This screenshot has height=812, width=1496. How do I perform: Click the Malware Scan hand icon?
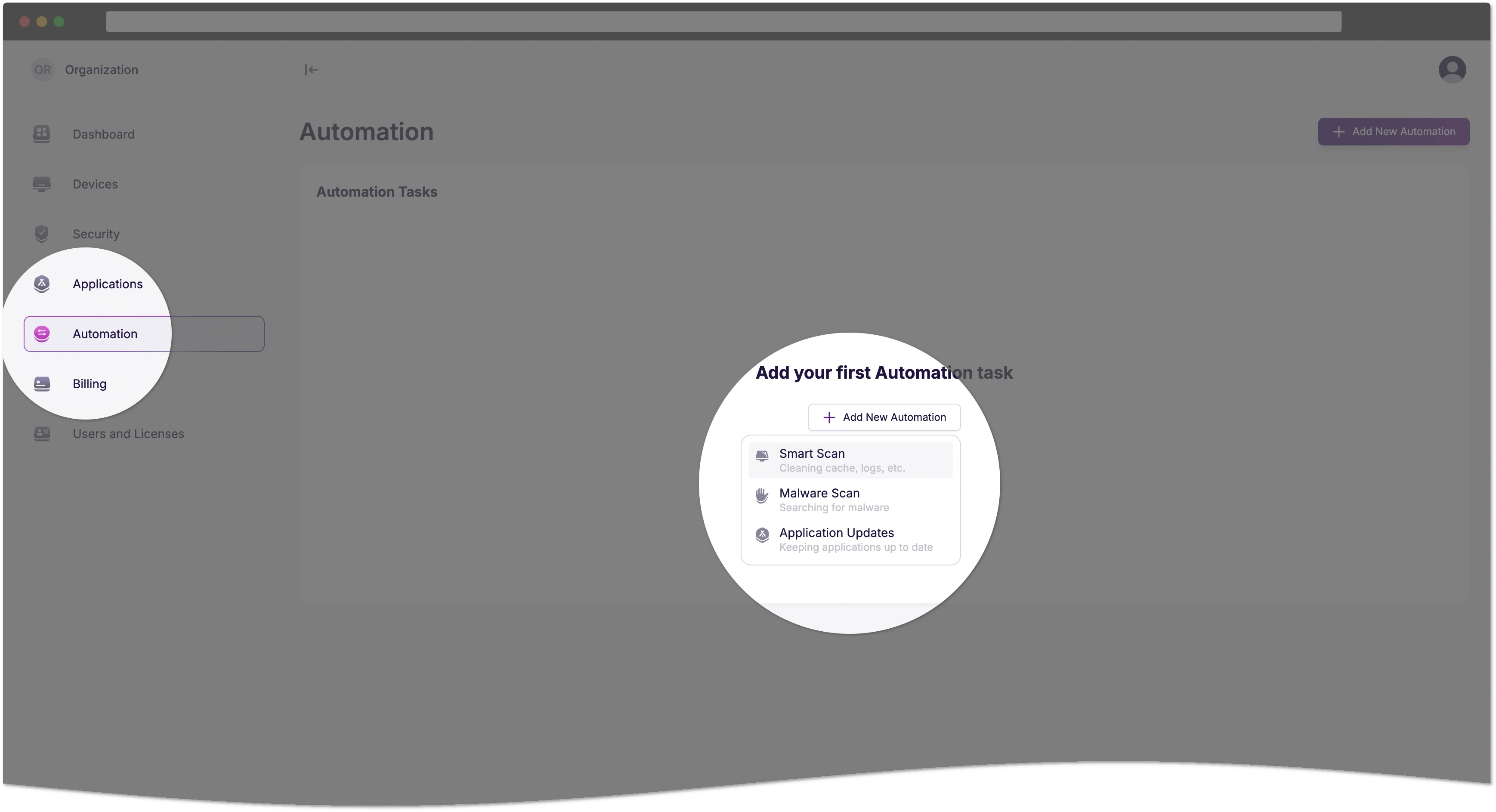pyautogui.click(x=762, y=495)
